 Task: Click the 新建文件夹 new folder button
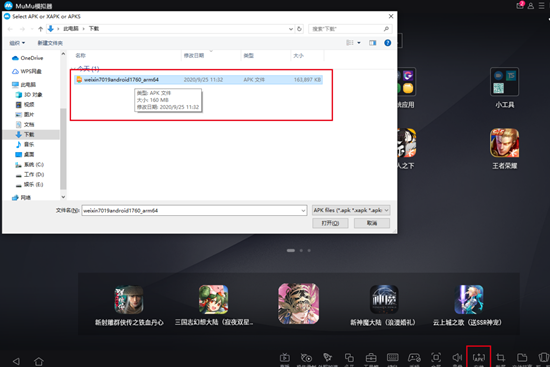(x=50, y=43)
